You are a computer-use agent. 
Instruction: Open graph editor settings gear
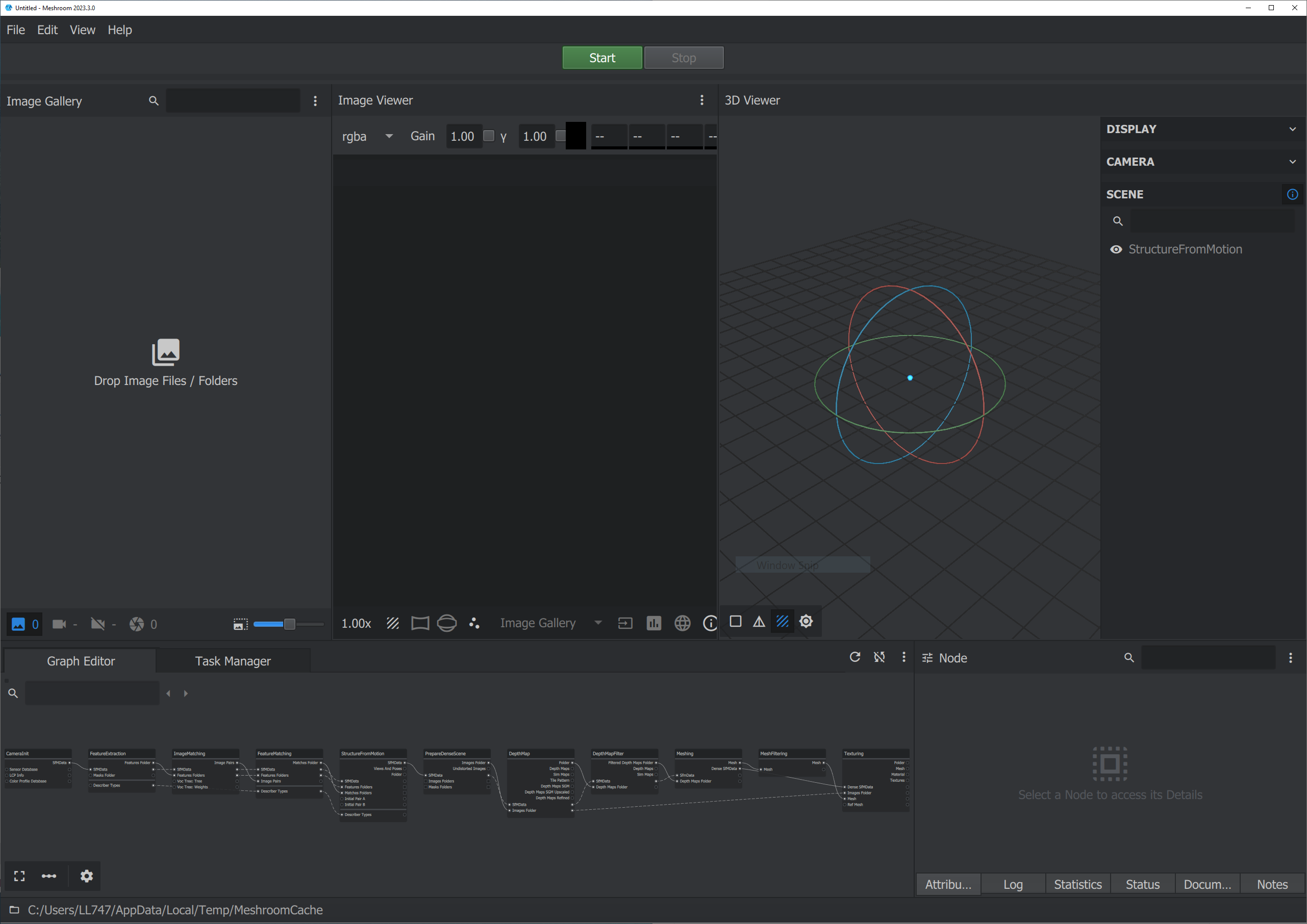coord(87,876)
